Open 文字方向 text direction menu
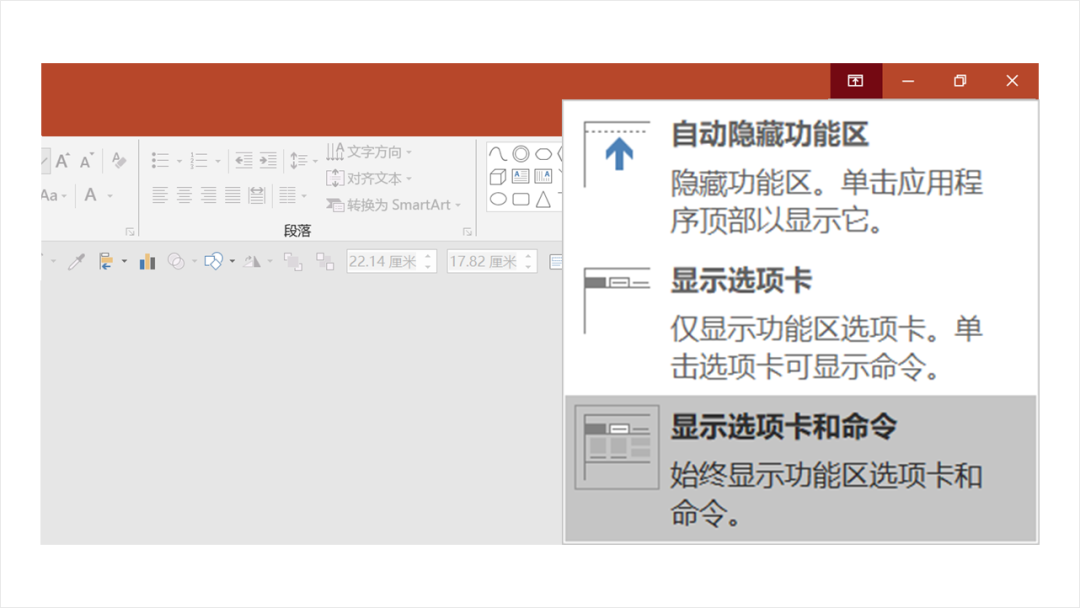 pyautogui.click(x=369, y=151)
